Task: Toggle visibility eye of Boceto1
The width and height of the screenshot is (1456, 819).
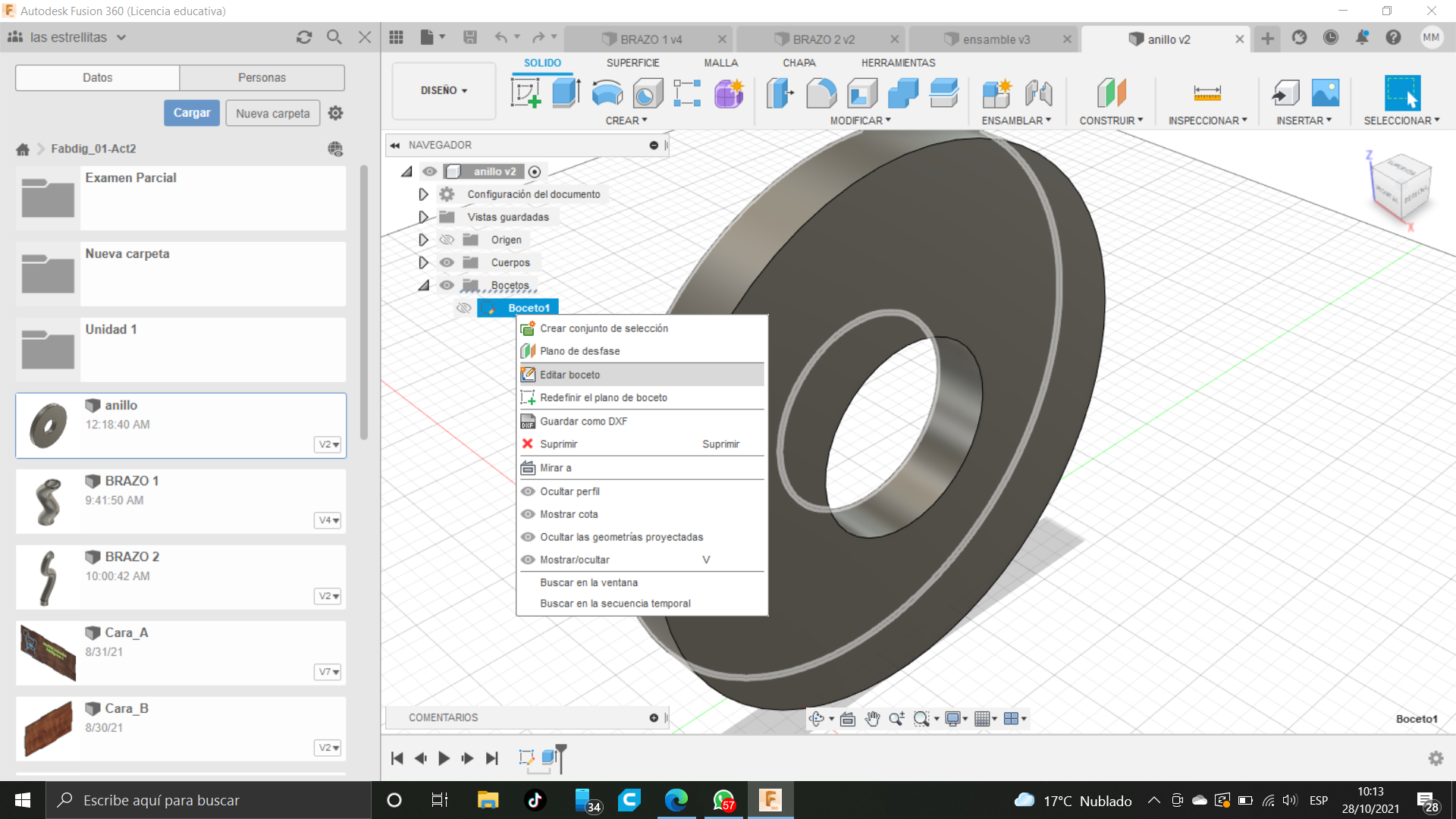Action: [x=463, y=308]
